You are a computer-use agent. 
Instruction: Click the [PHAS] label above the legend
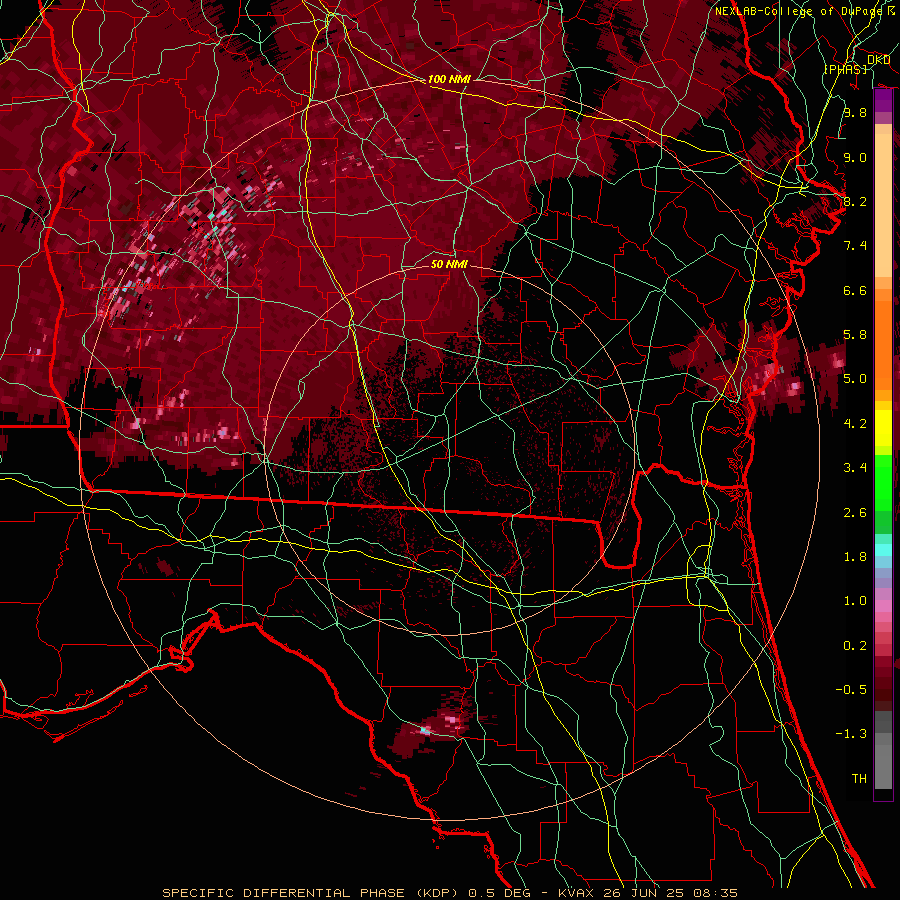[845, 69]
